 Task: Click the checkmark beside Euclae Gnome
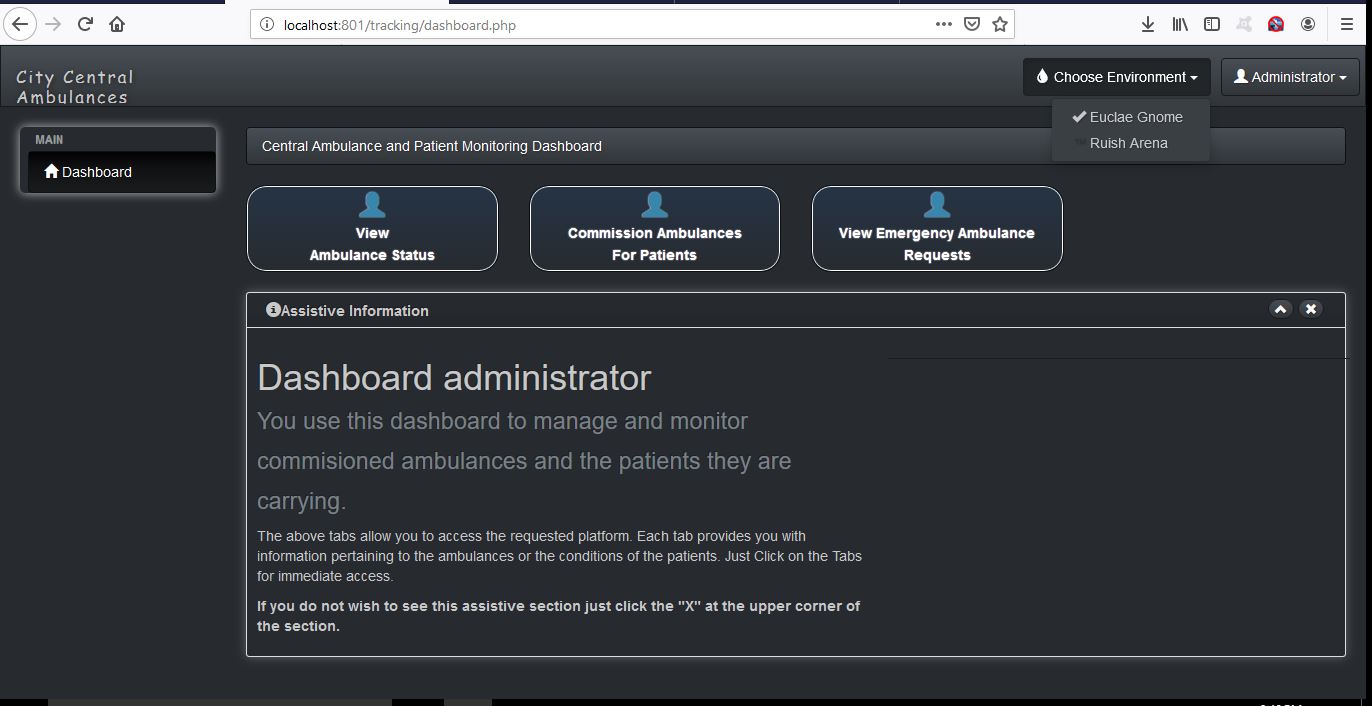pyautogui.click(x=1079, y=116)
